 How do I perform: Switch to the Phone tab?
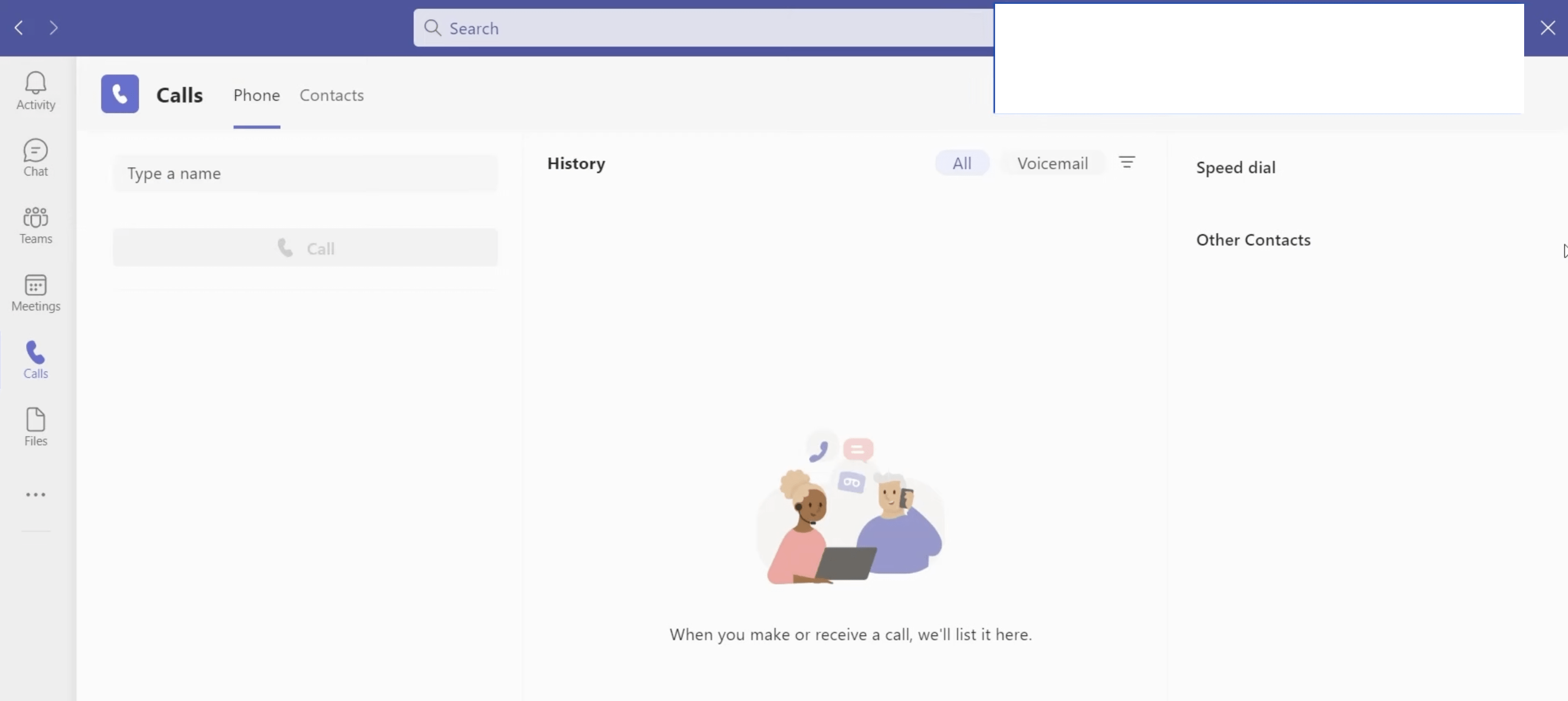[257, 95]
